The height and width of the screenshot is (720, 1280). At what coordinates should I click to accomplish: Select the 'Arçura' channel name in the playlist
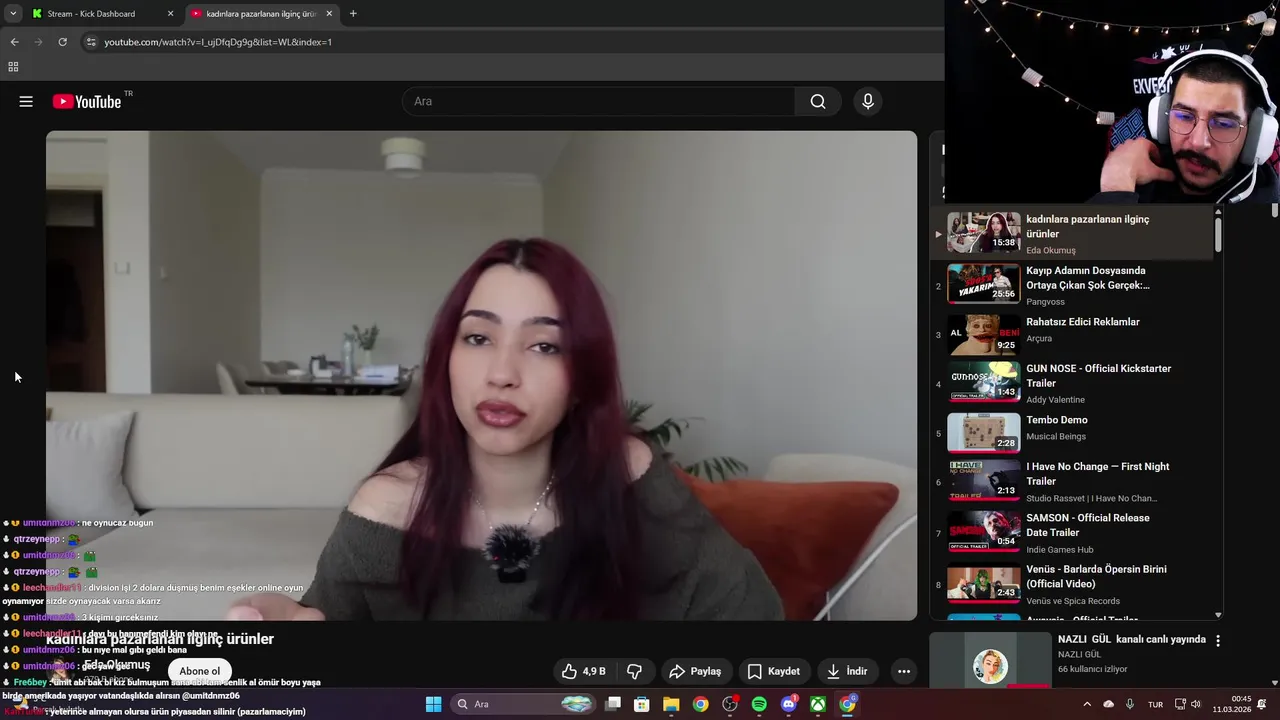(x=1039, y=338)
